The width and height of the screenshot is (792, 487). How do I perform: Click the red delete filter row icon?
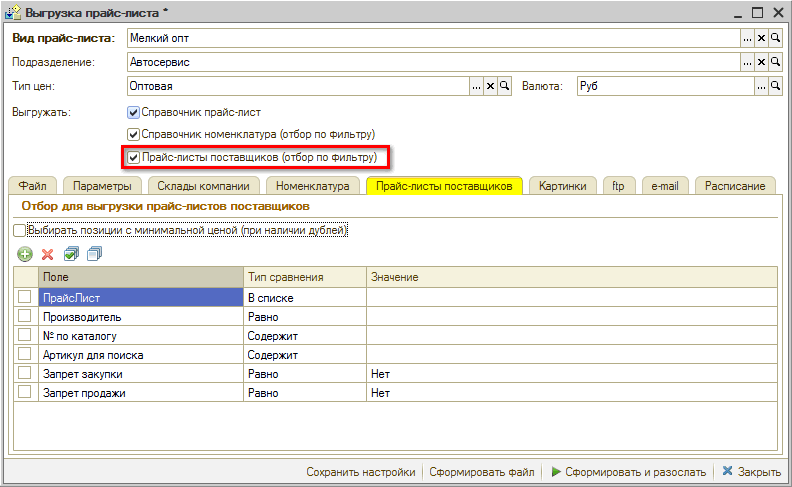(x=47, y=255)
